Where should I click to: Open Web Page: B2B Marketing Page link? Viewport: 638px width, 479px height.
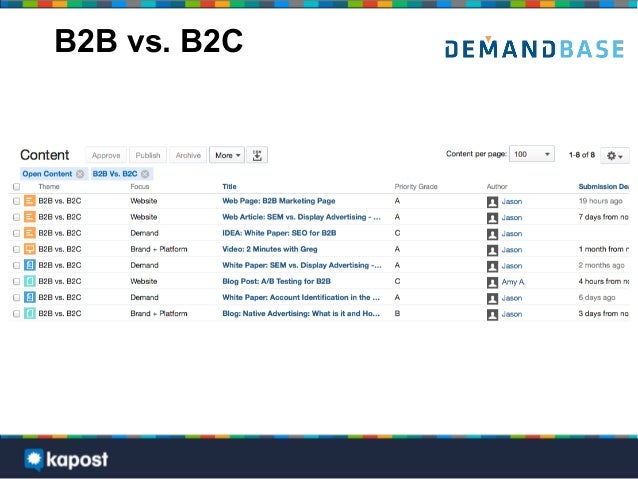(279, 201)
